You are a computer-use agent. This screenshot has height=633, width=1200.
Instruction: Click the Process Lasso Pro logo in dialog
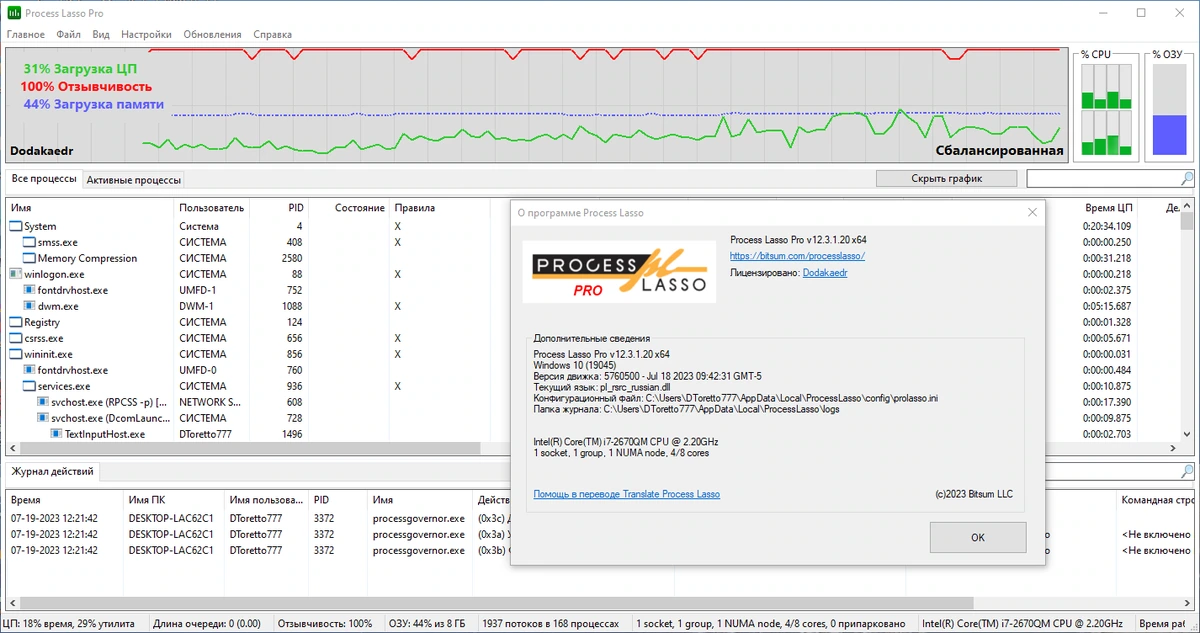click(619, 271)
